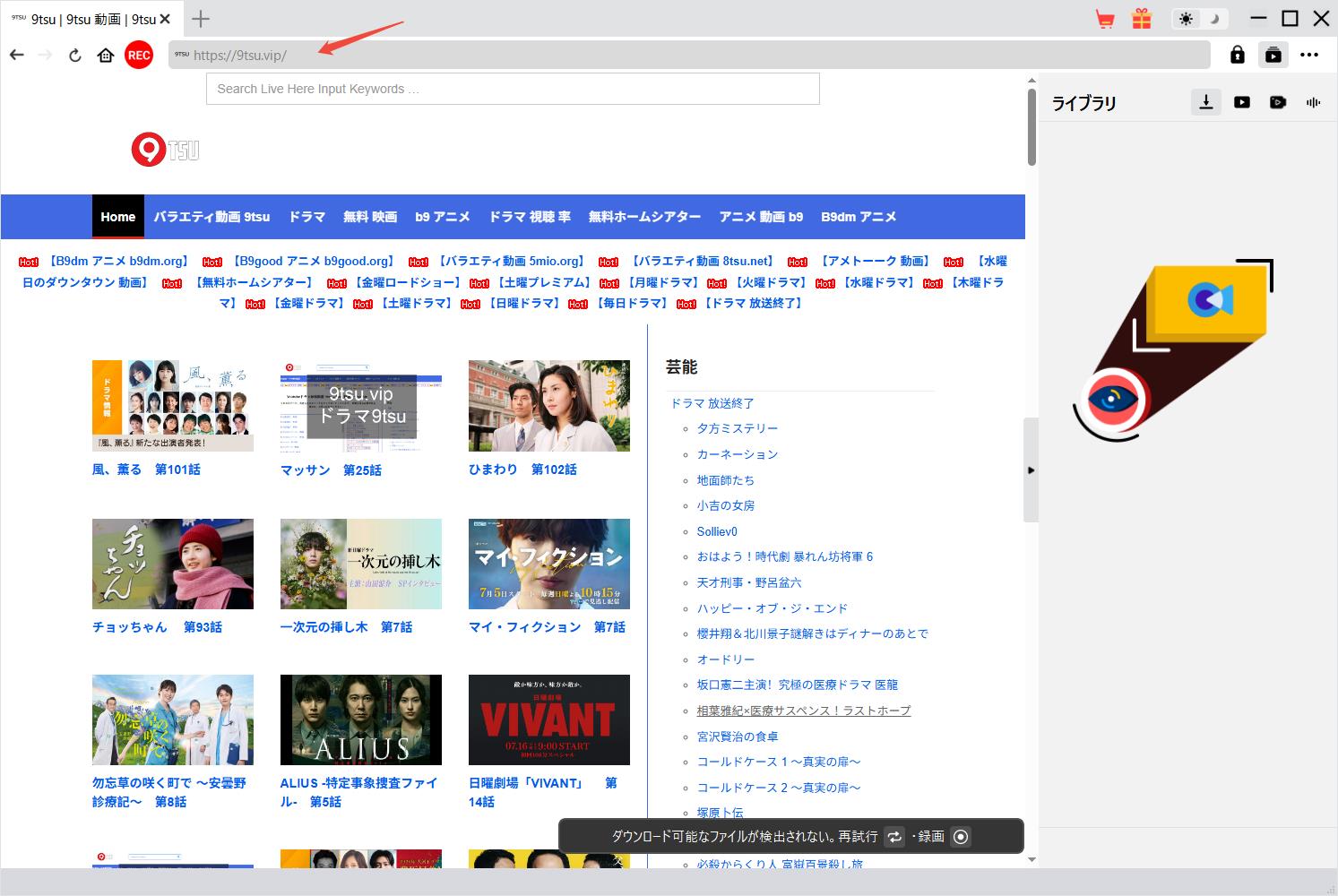Click the padlock icon beside address bar
The image size is (1338, 896).
(1238, 55)
